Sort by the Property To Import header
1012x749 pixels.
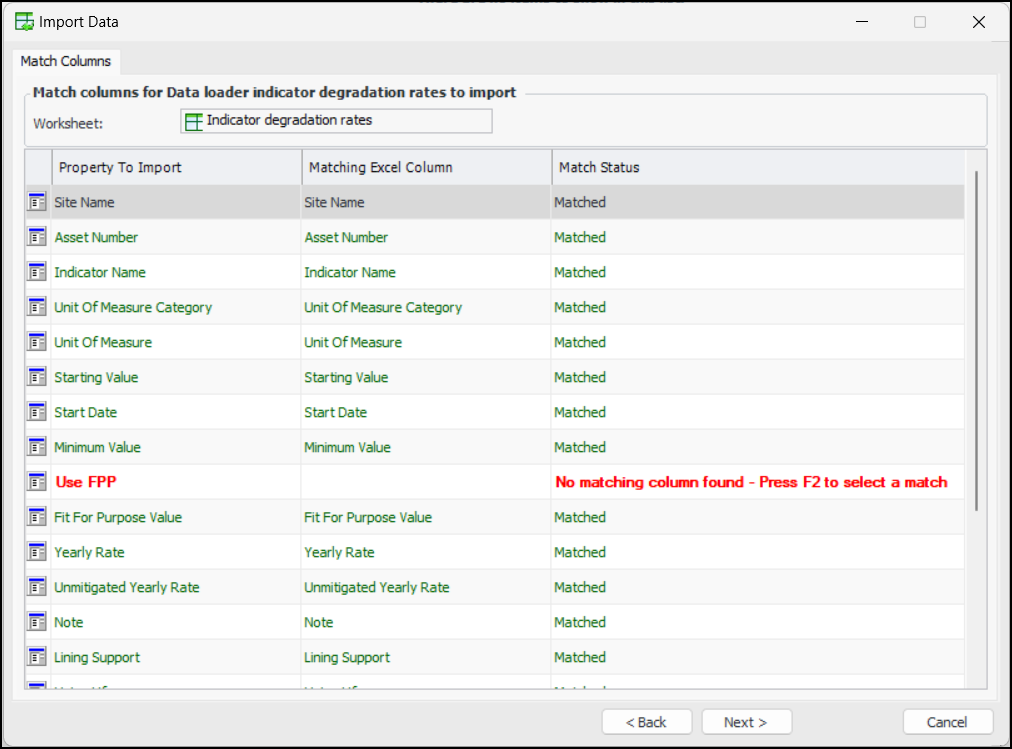pos(176,167)
